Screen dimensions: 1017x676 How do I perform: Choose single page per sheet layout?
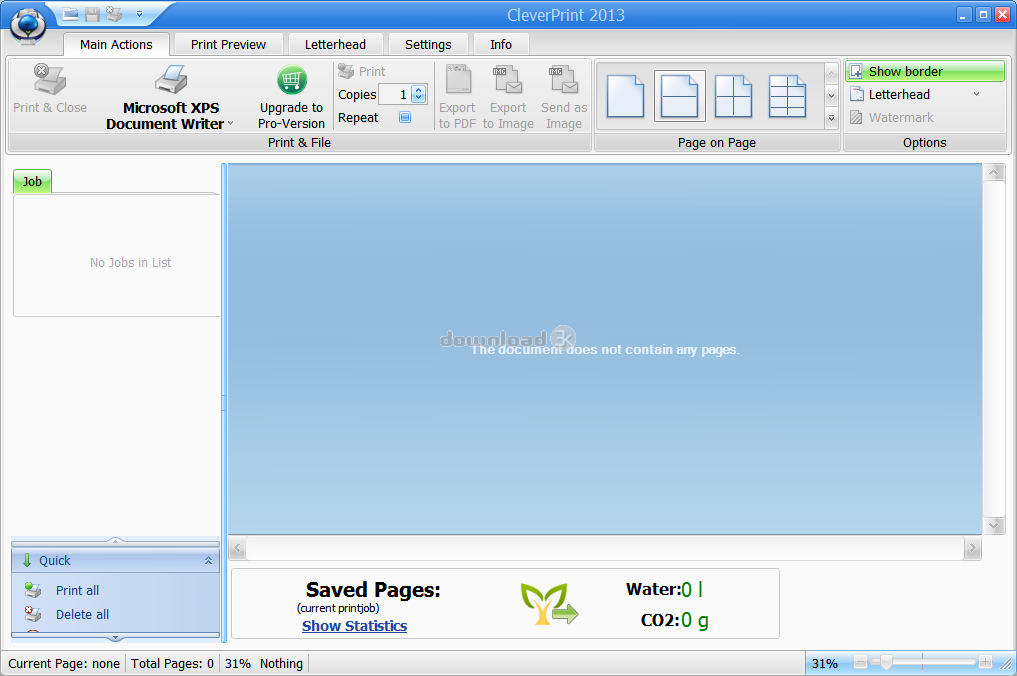(x=625, y=96)
